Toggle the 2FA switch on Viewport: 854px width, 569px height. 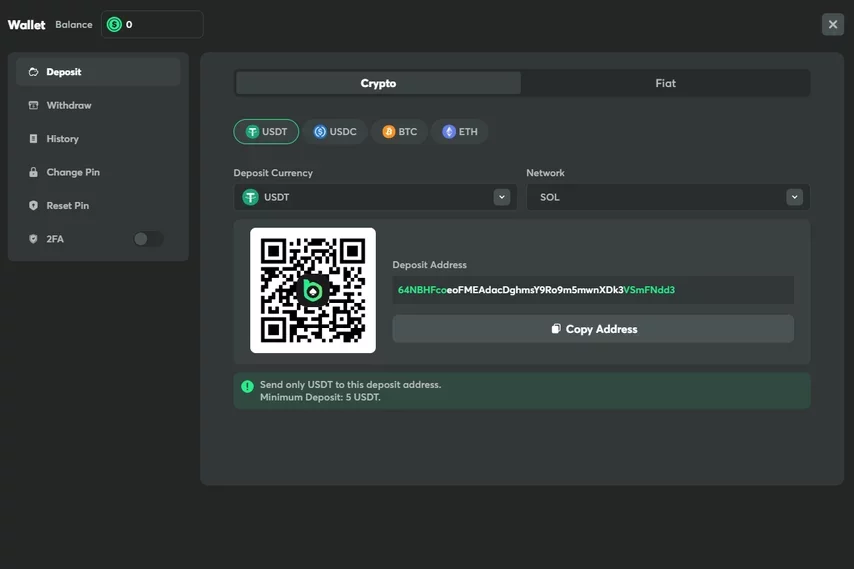tap(148, 239)
